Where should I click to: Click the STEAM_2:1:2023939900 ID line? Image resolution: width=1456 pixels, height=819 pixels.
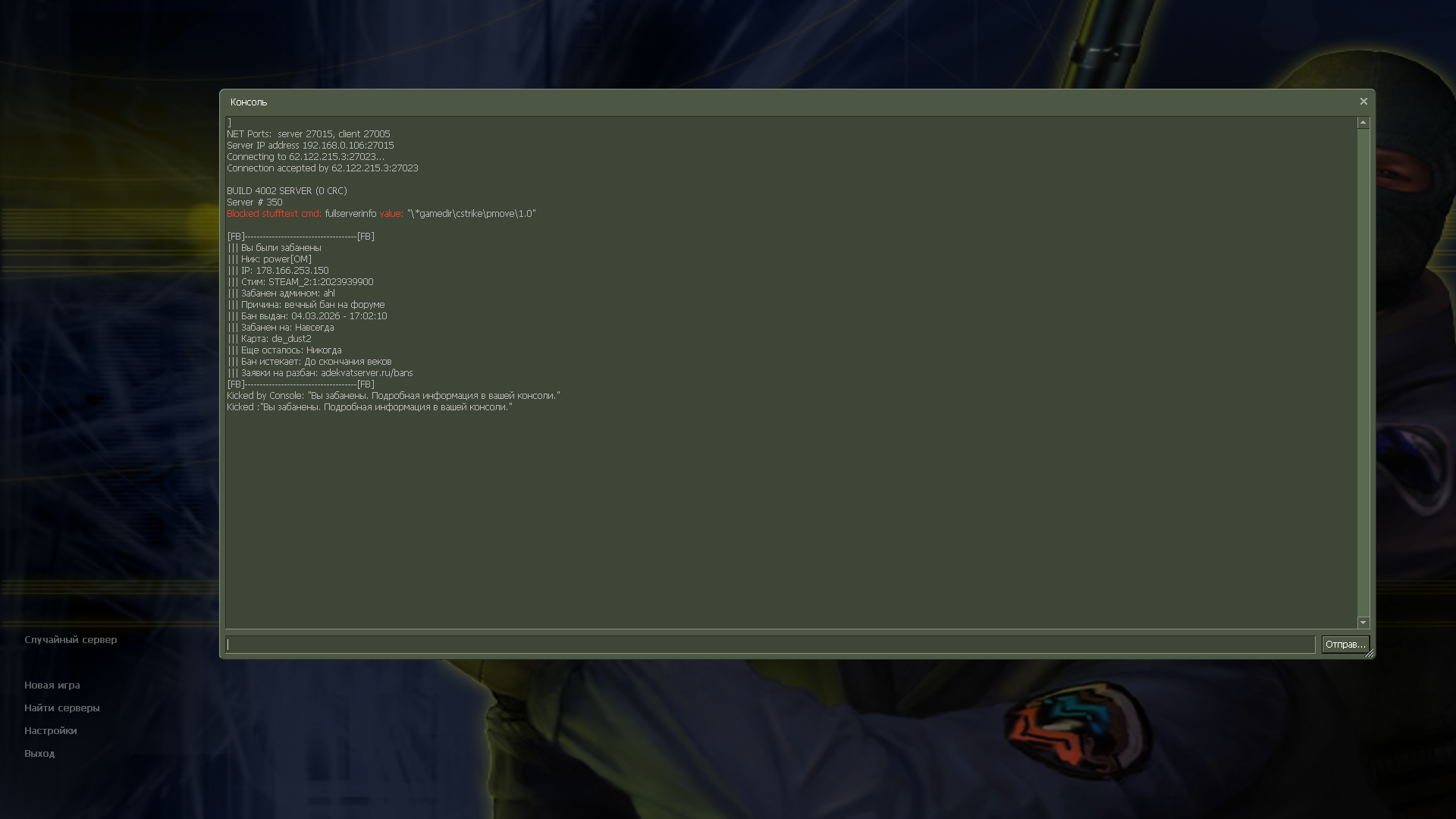[320, 282]
